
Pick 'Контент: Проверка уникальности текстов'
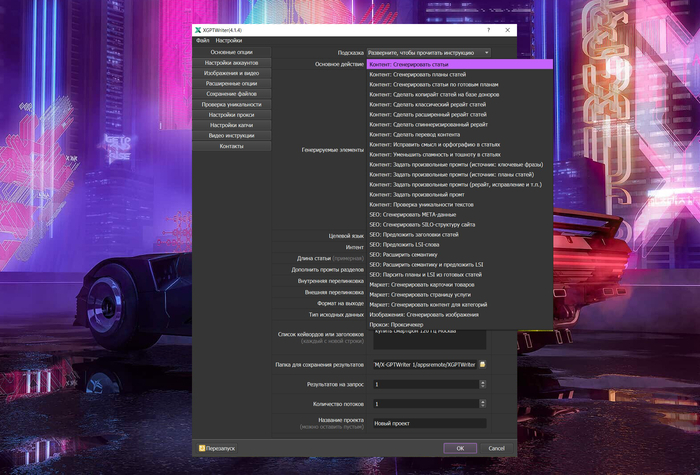click(x=460, y=204)
